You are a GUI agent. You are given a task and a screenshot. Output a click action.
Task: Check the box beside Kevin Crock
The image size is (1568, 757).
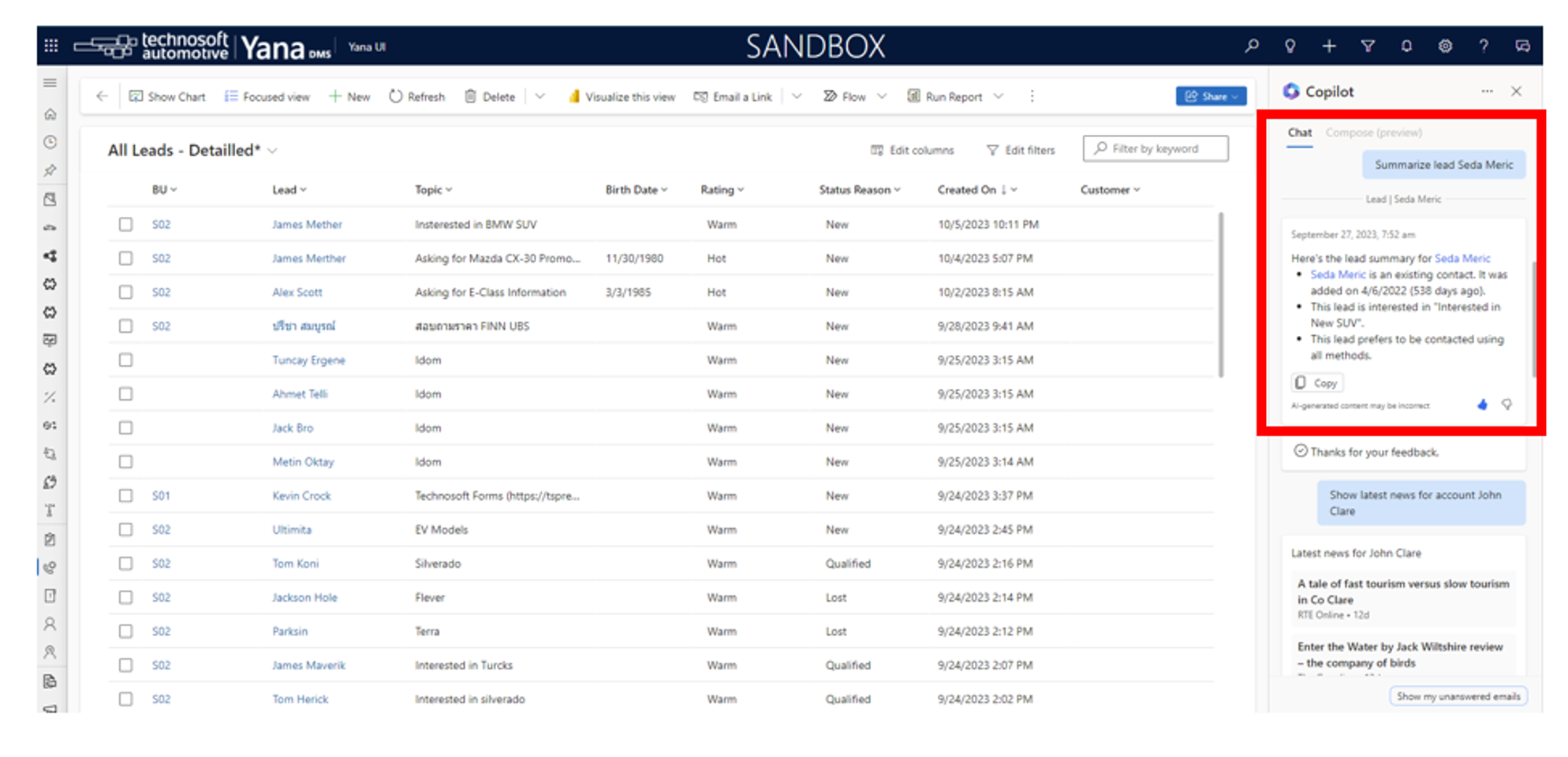125,496
